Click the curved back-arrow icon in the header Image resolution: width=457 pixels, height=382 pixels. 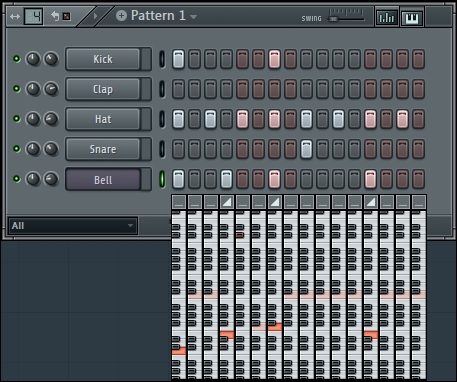(55, 16)
